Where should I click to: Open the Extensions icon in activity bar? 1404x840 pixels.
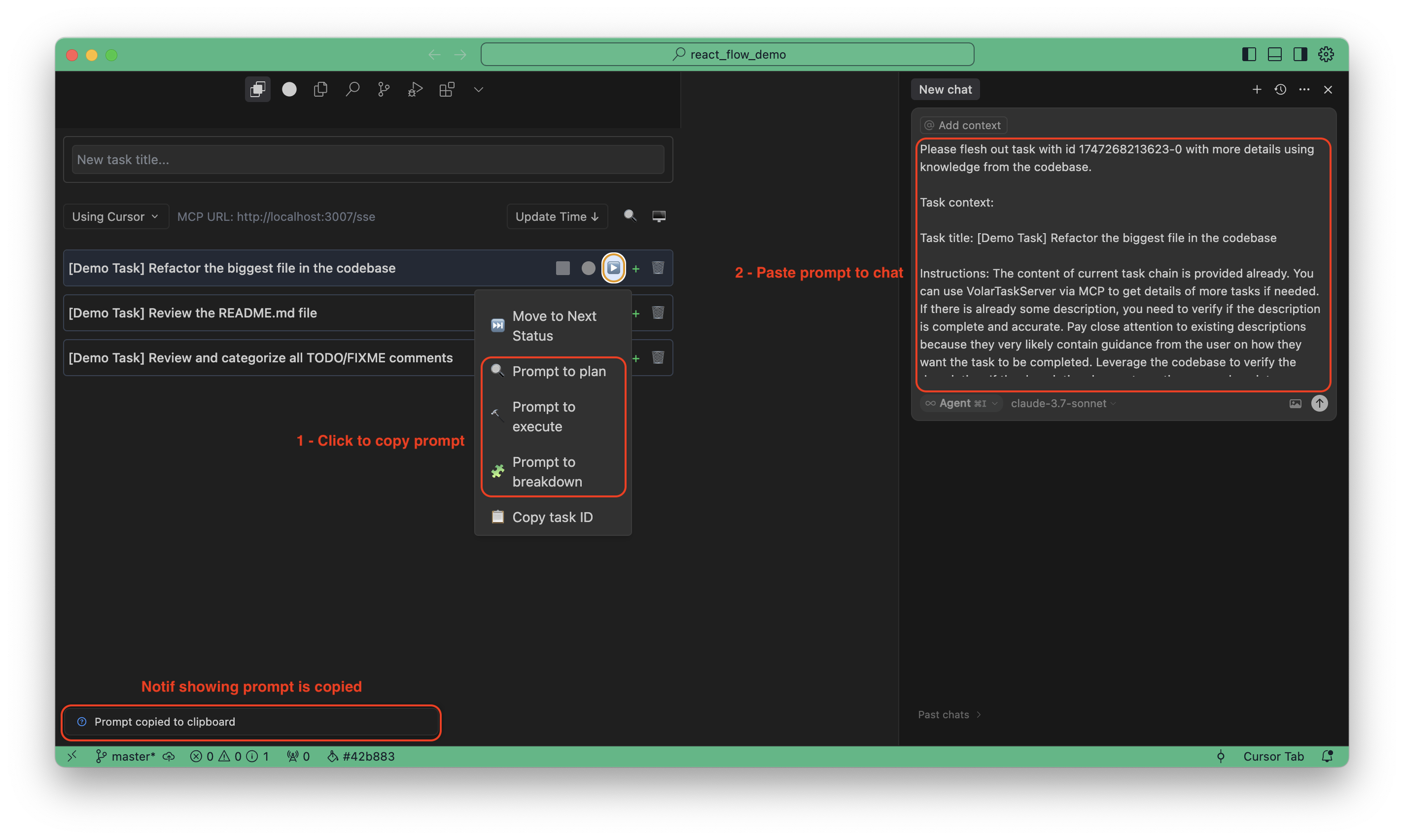tap(447, 89)
